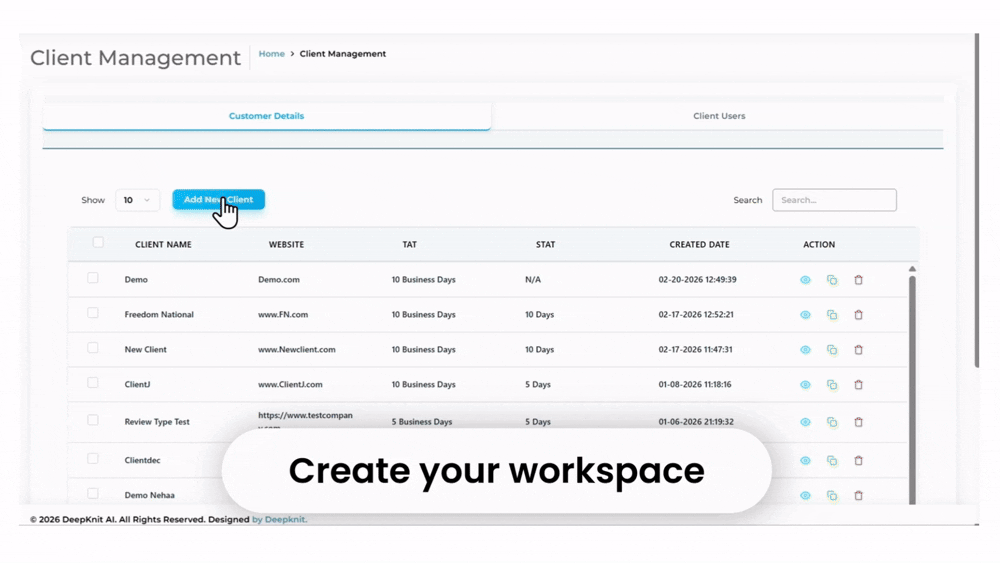Click the www.ClientJ.com cell
The image size is (1000, 563).
pos(290,385)
